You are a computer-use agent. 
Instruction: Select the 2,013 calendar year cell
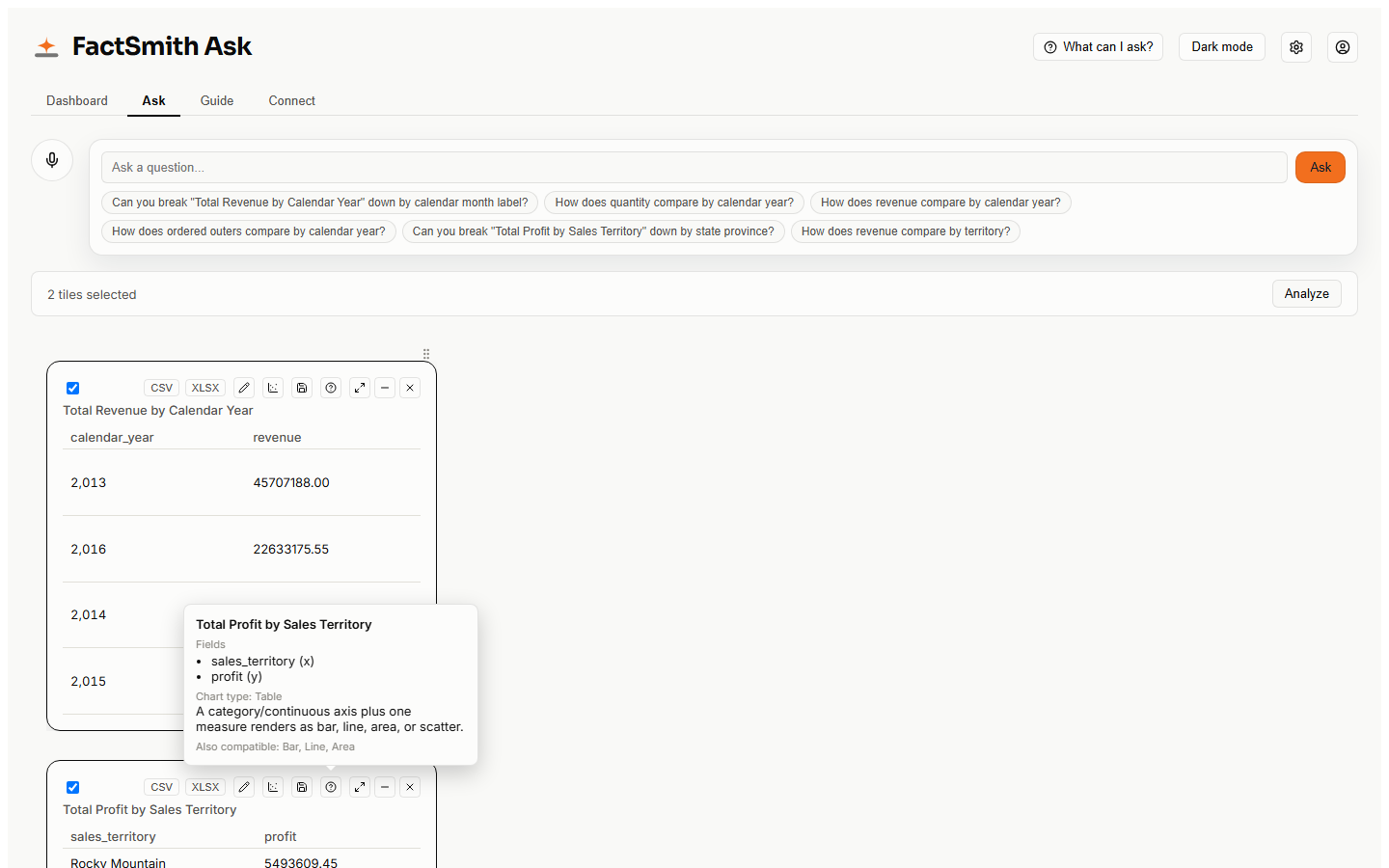click(89, 482)
